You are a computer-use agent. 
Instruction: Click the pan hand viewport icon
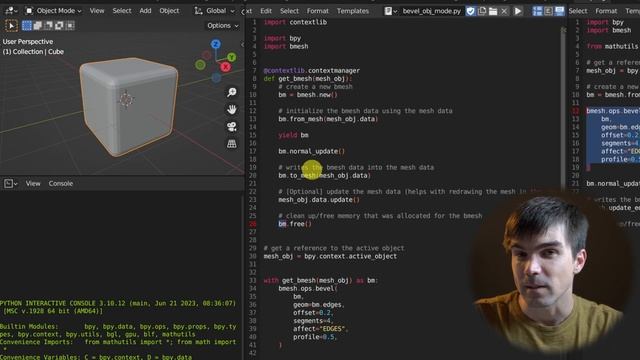pos(232,109)
